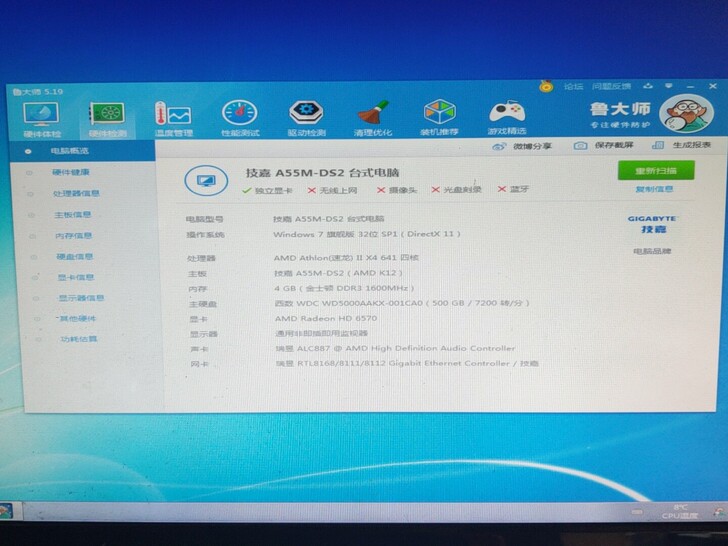Click the 操作系统 row label
This screenshot has width=728, height=546.
click(205, 235)
